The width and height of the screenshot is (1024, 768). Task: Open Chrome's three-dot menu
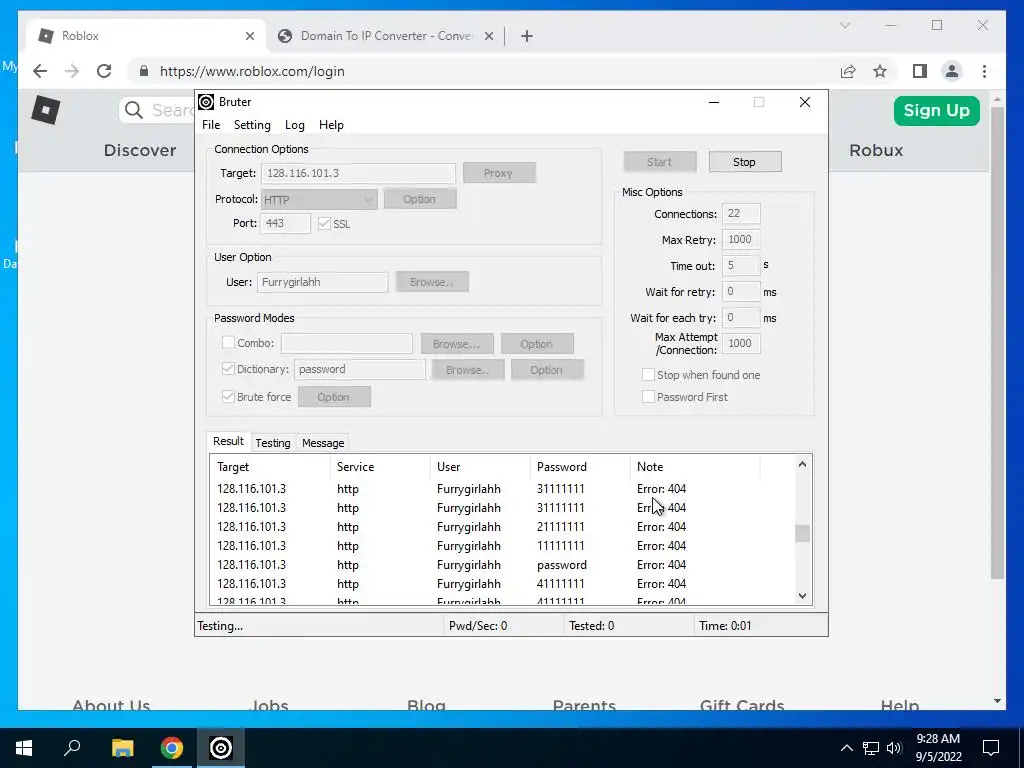coord(984,71)
